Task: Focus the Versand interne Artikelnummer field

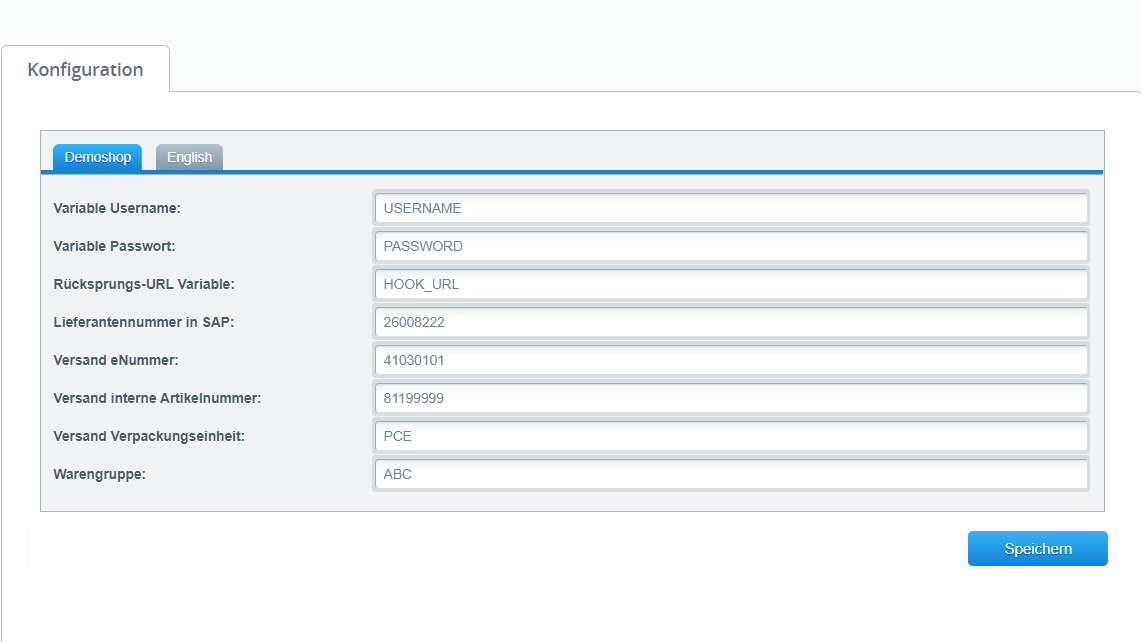Action: [731, 398]
